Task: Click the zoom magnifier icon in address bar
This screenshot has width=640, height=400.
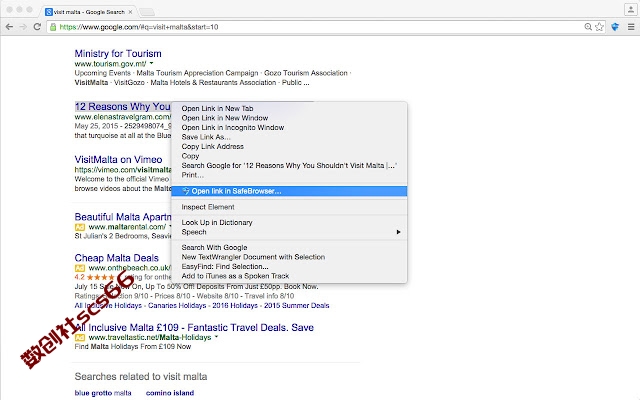Action: pyautogui.click(x=588, y=27)
